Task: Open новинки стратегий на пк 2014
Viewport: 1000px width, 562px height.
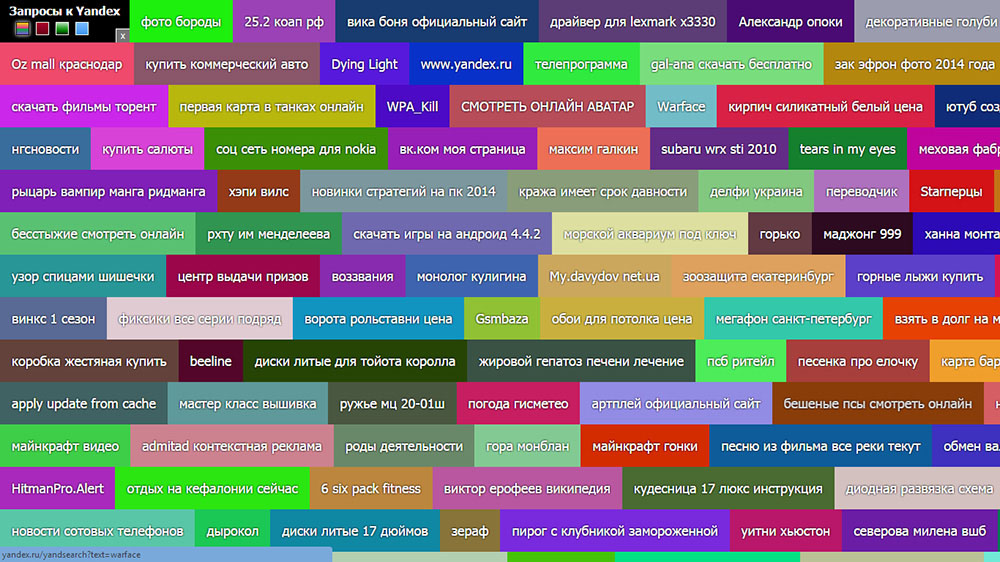Action: coord(404,191)
